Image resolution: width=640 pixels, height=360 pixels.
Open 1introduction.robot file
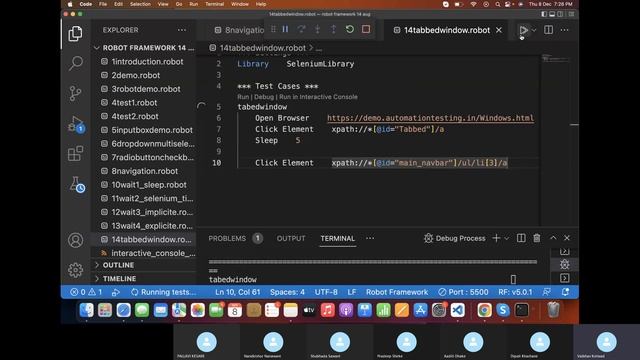tap(147, 62)
